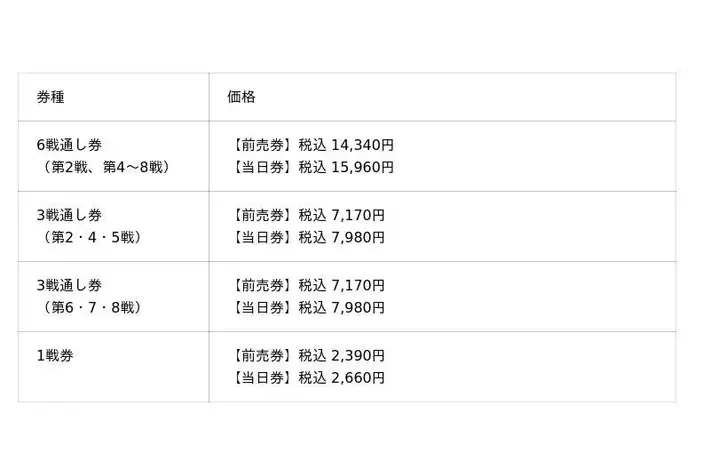Click 7,170円 price in the 第6・7・8戦 row
Viewport: 710px width, 474px height.
(357, 285)
